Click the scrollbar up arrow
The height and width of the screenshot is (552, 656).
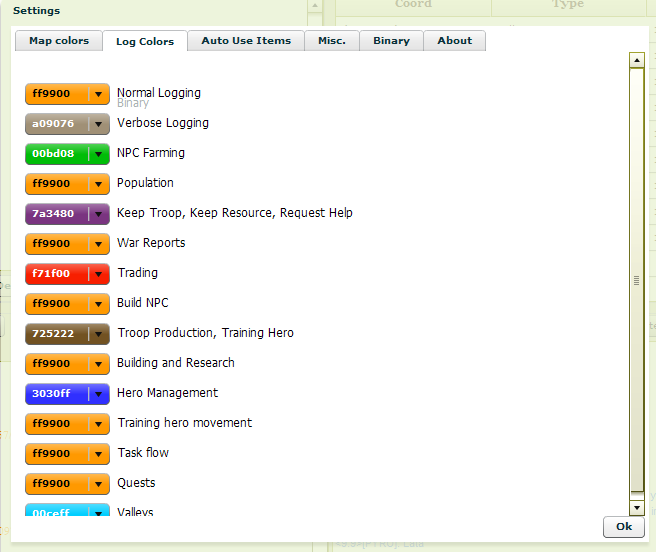coord(636,60)
